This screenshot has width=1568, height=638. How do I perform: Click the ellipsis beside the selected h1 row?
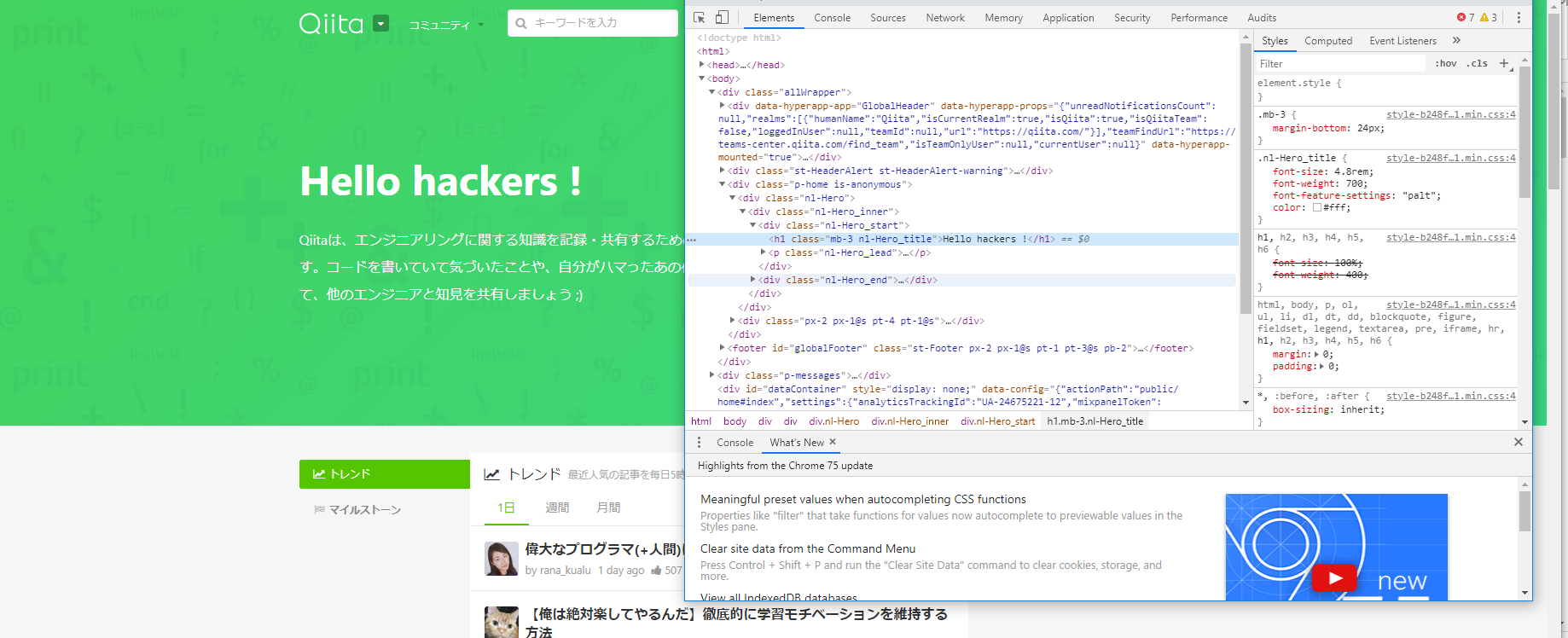tap(692, 240)
